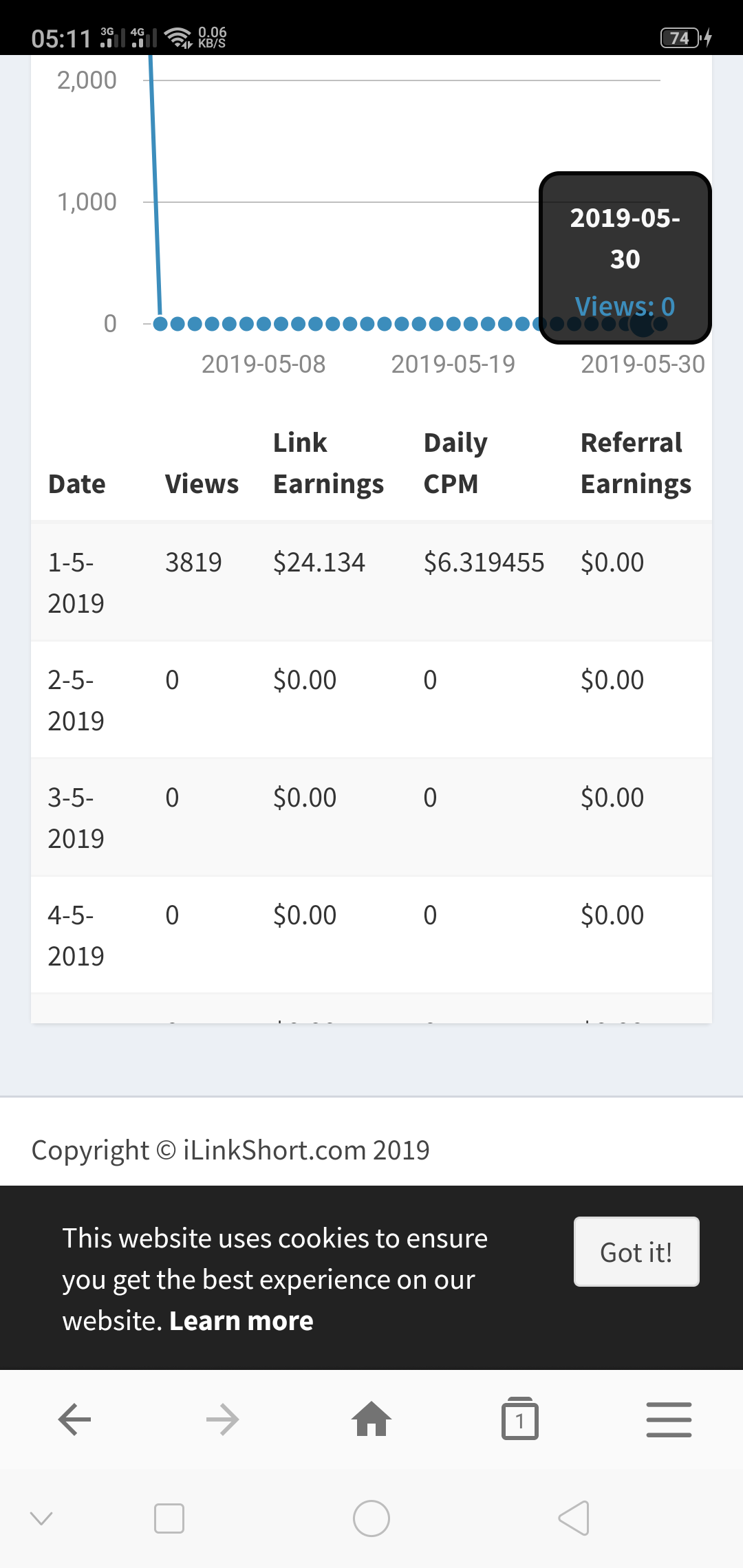743x1568 pixels.
Task: Select the first data point on chart
Action: (160, 324)
